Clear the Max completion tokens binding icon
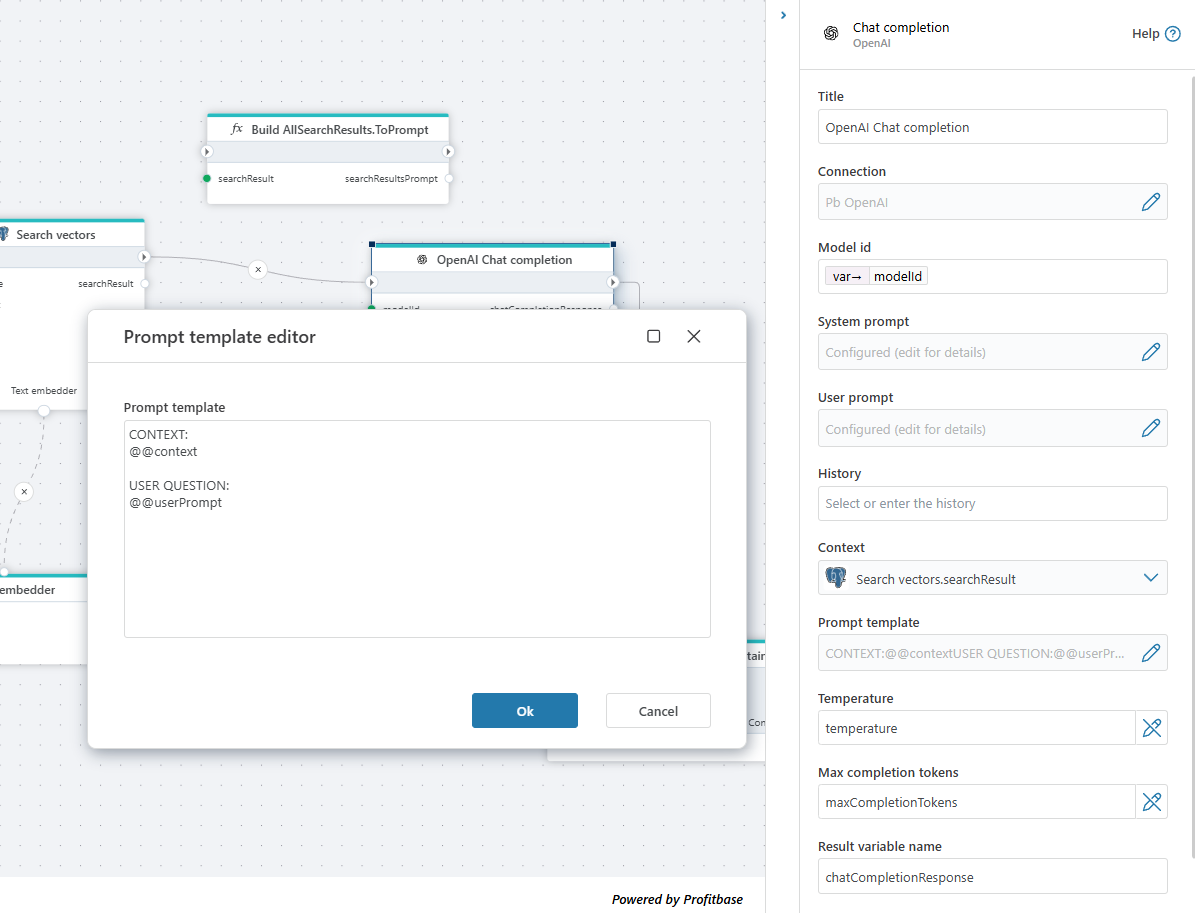1195x913 pixels. (x=1151, y=802)
